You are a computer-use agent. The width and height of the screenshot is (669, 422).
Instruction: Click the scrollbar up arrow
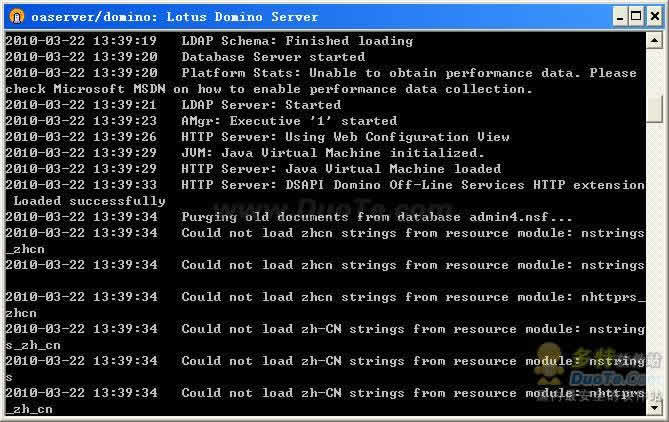point(654,41)
